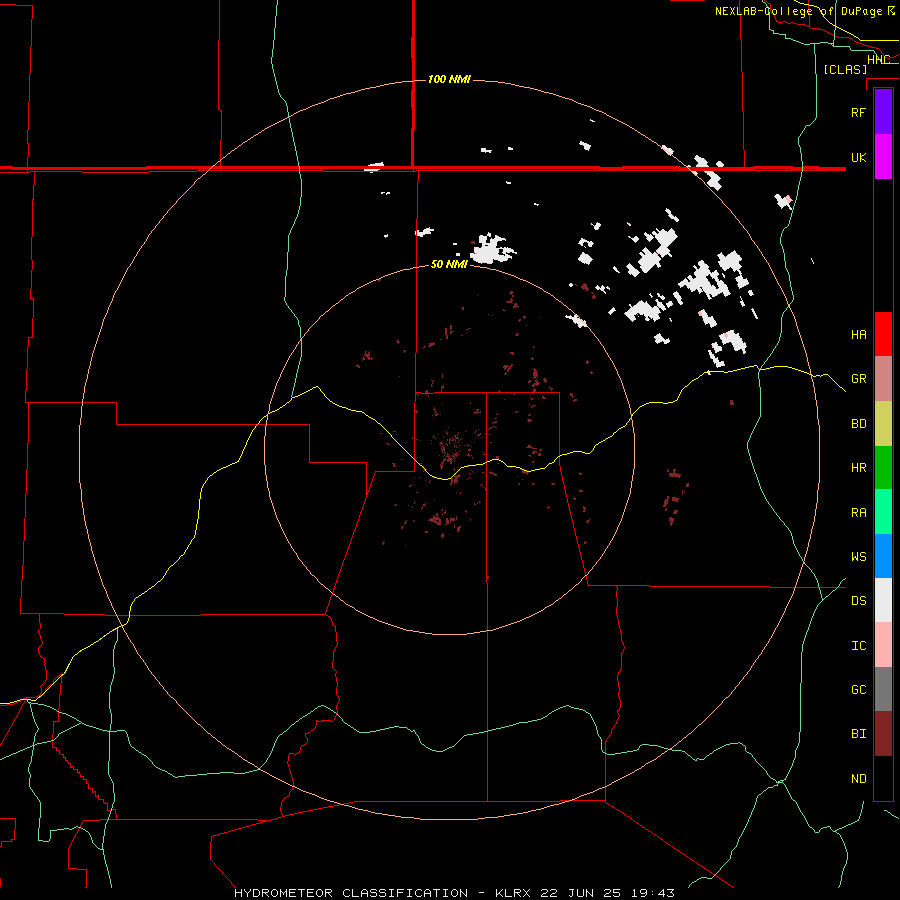Viewport: 900px width, 900px height.
Task: Select the GC gray legend swatch
Action: 883,689
